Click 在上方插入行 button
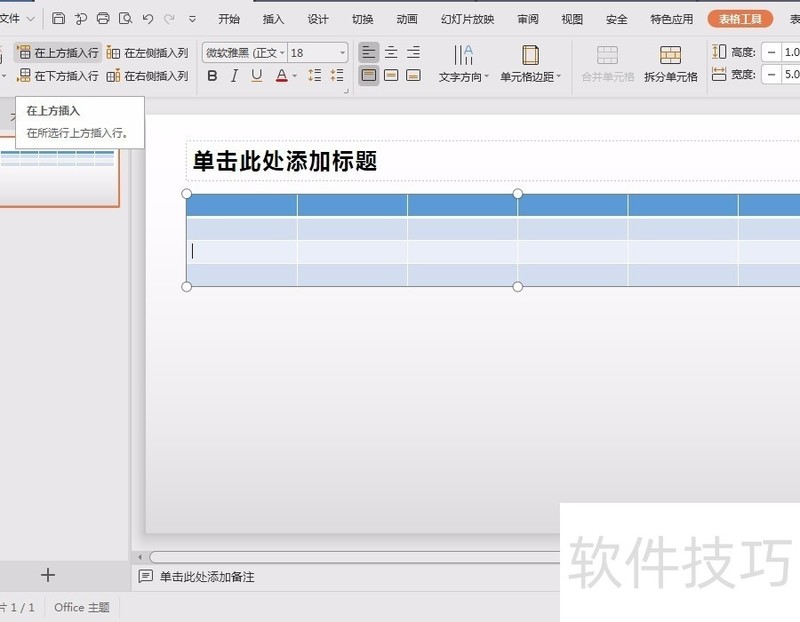The image size is (800, 622). tap(58, 53)
